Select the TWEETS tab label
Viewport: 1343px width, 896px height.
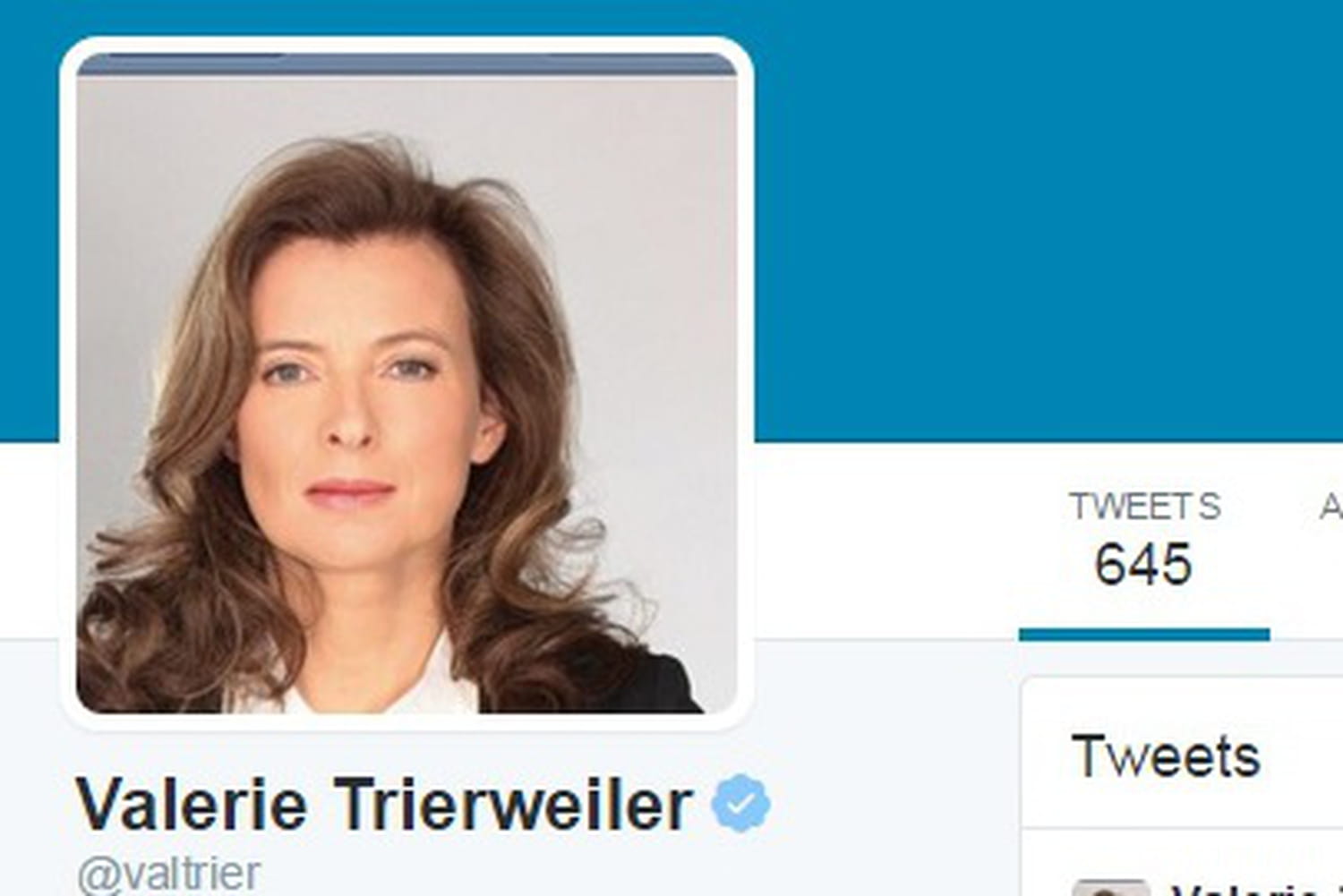(1144, 507)
